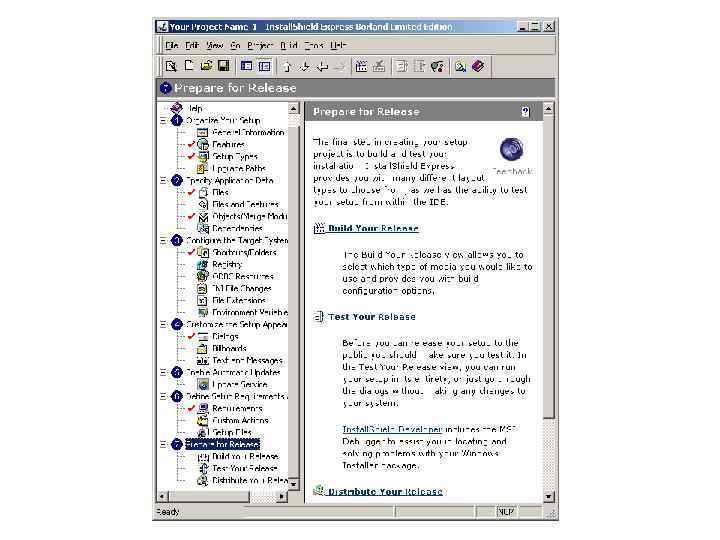Screen dimensions: 720x540
Task: Click the help book toolbar icon
Action: 478,67
